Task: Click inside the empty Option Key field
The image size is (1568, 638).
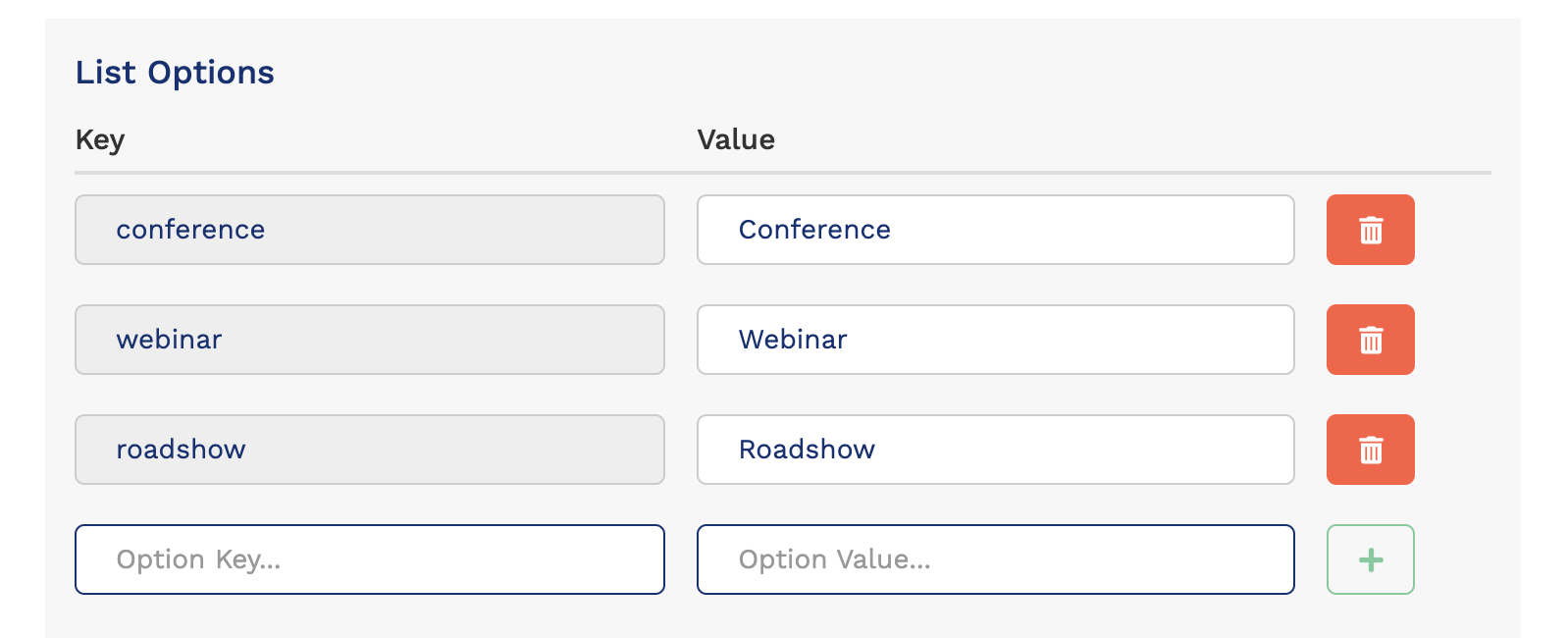Action: [x=369, y=559]
